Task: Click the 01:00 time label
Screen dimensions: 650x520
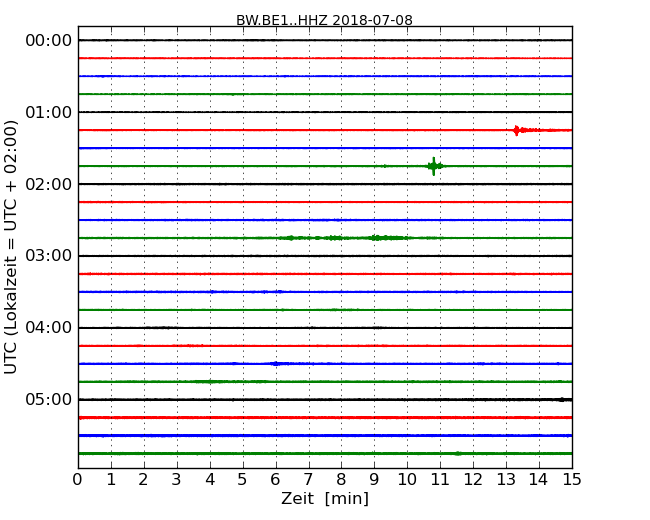Action: coord(49,112)
